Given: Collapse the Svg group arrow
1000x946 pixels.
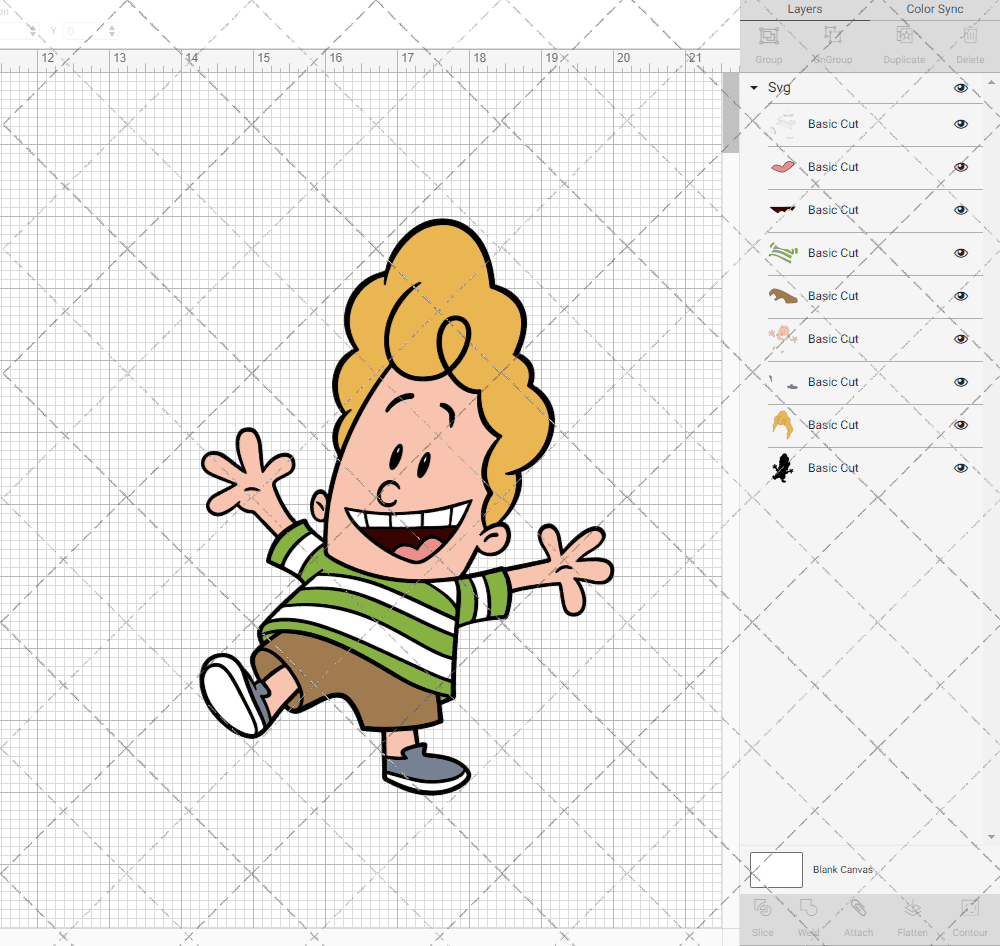Looking at the screenshot, I should coord(754,87).
